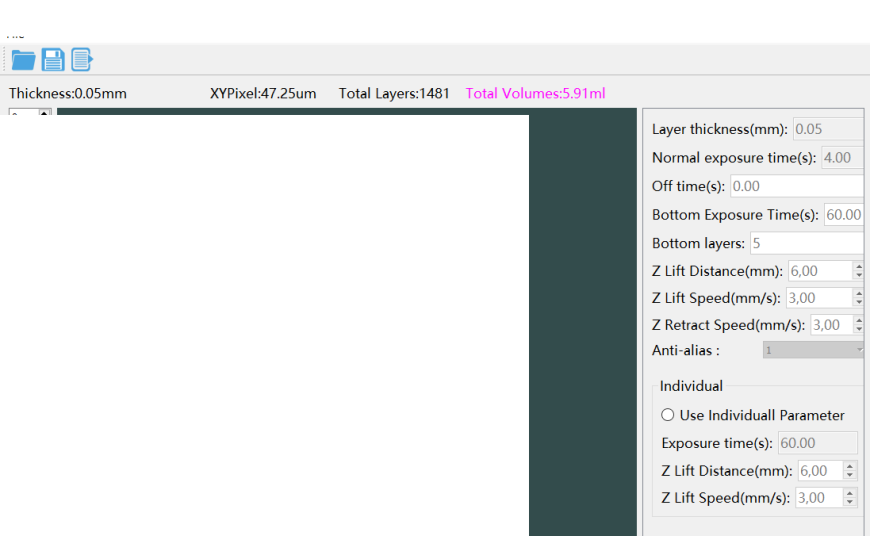This screenshot has width=870, height=536.
Task: Click the main Z Lift Distance value field
Action: point(820,271)
